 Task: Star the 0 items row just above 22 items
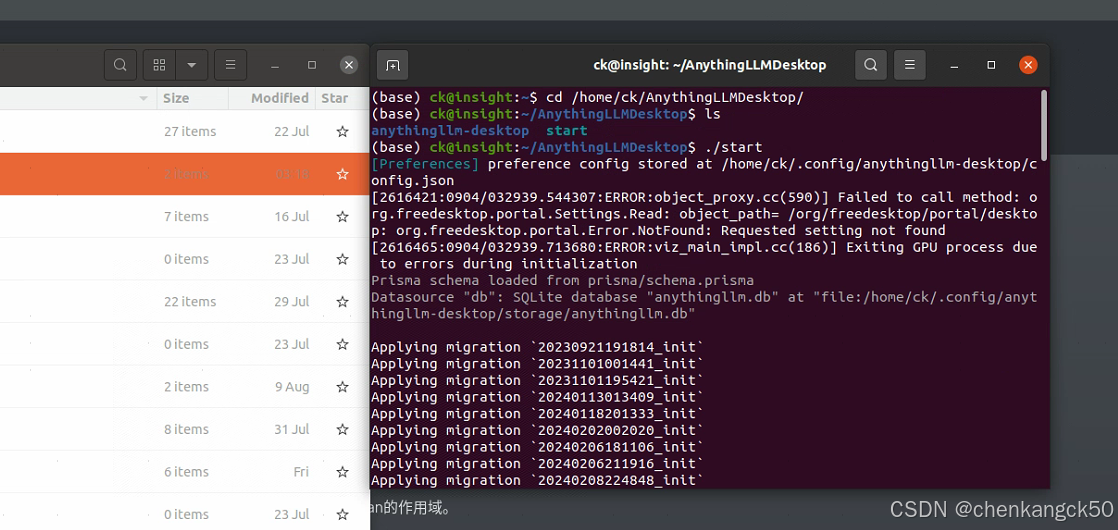click(342, 259)
